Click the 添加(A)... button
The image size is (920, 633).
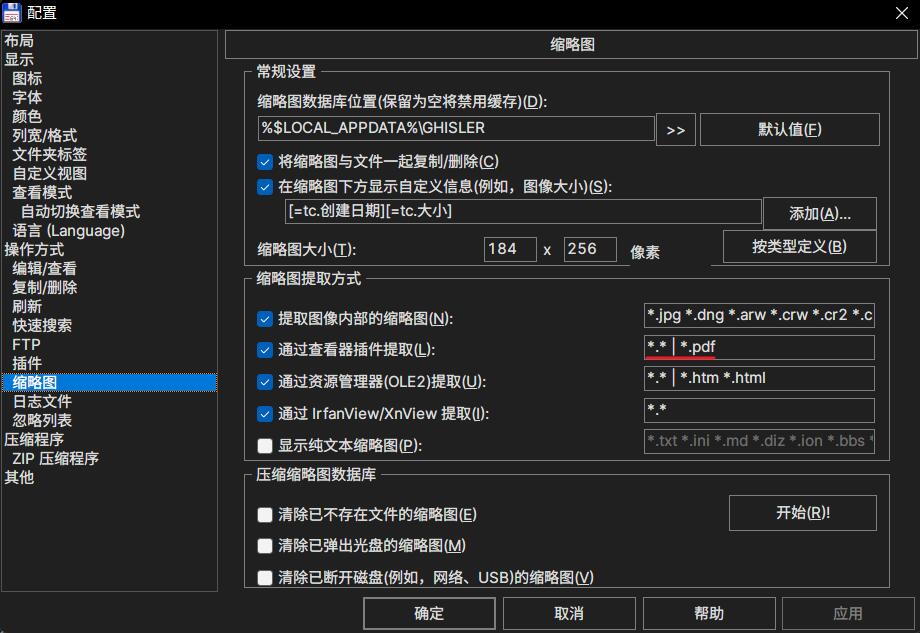(819, 214)
